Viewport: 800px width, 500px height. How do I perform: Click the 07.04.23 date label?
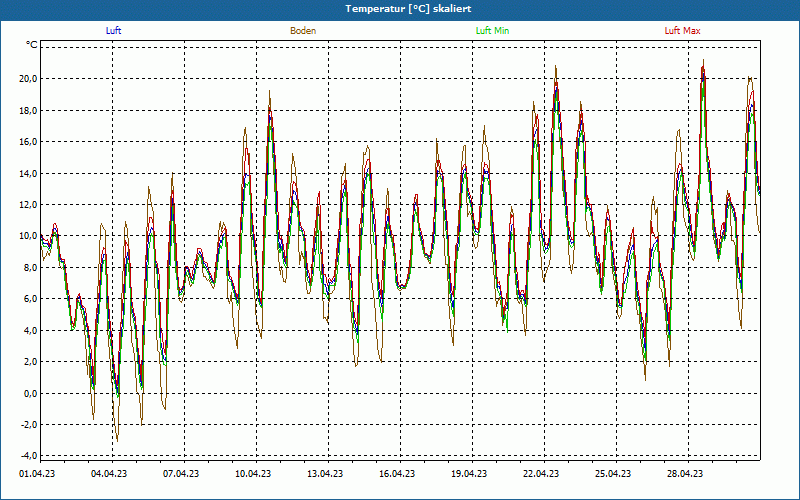181,474
